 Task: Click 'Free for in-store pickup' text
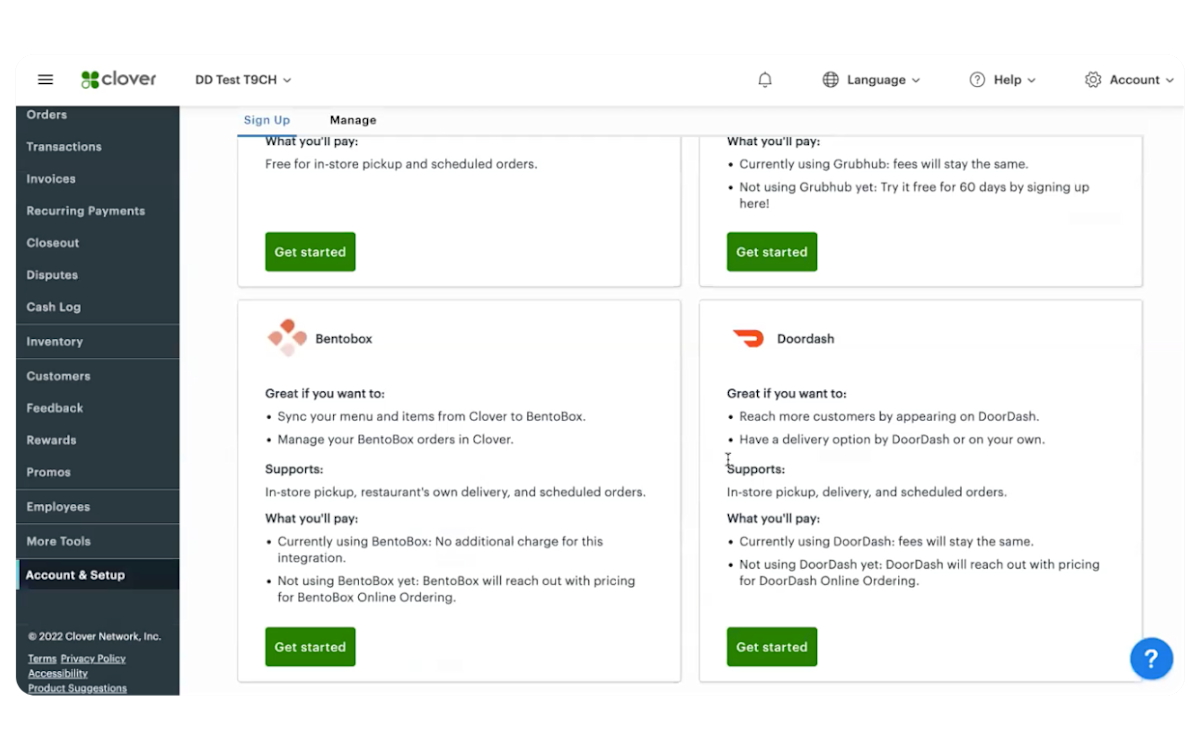coord(401,164)
